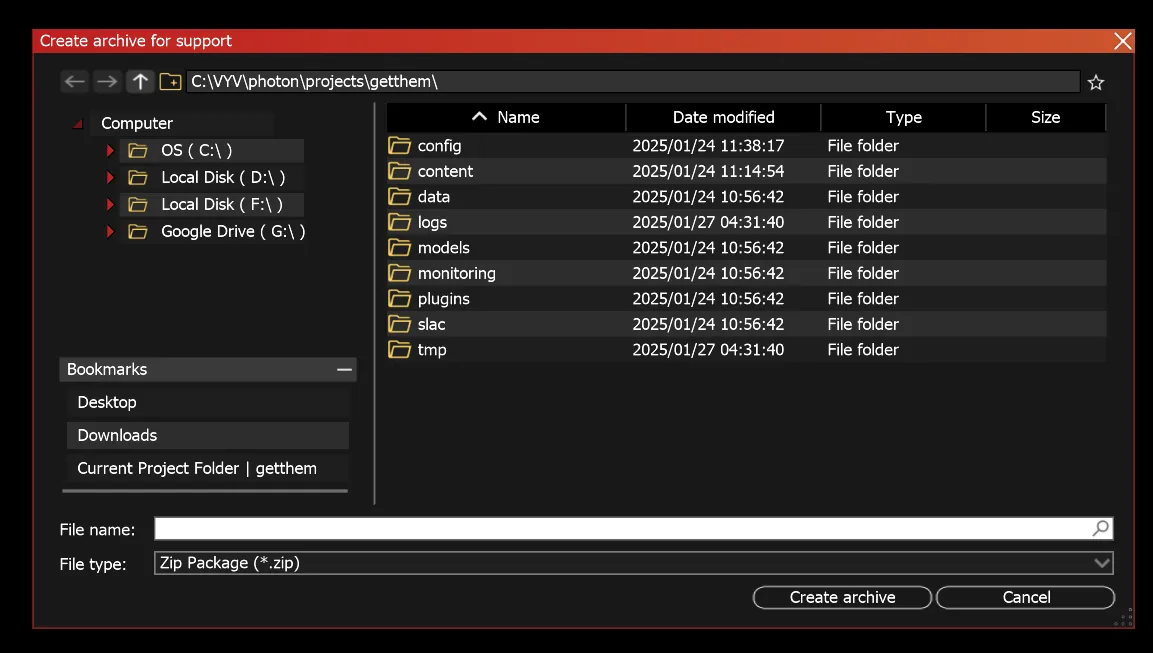Go back with the left arrow
The height and width of the screenshot is (653, 1153).
[x=74, y=82]
